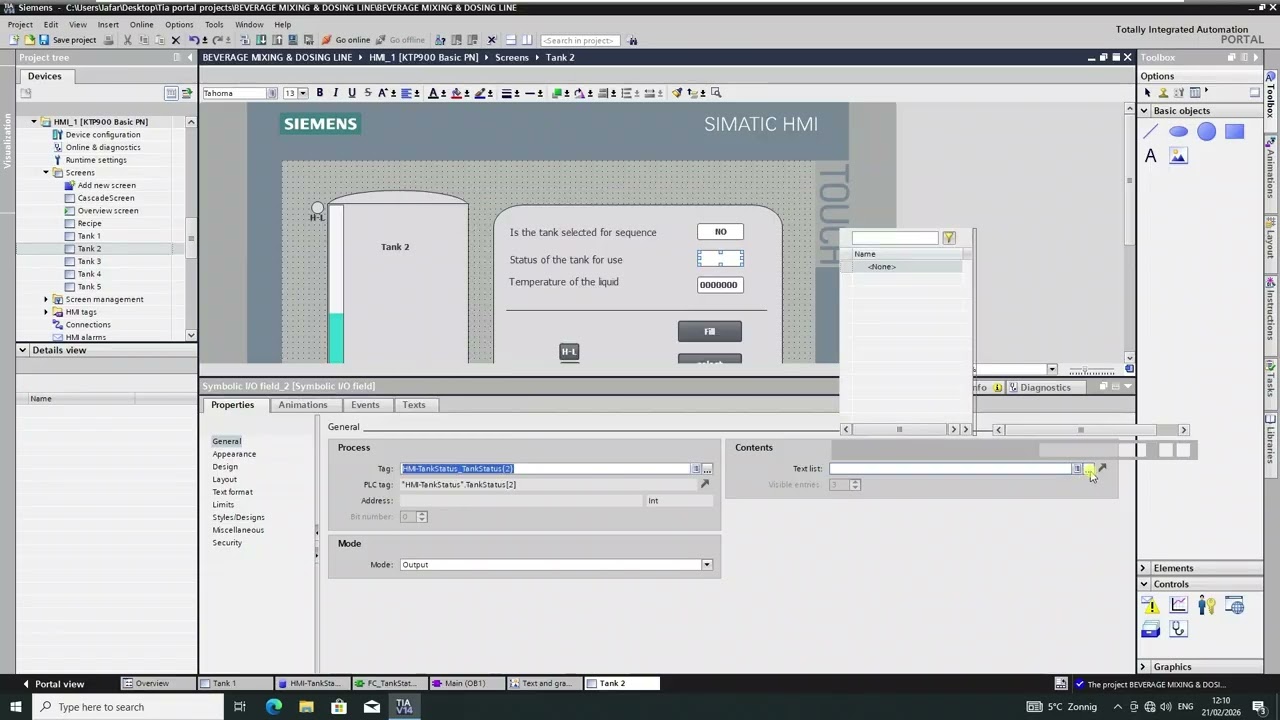Screen dimensions: 1280x720
Task: Select the Text field object
Action: (1151, 156)
